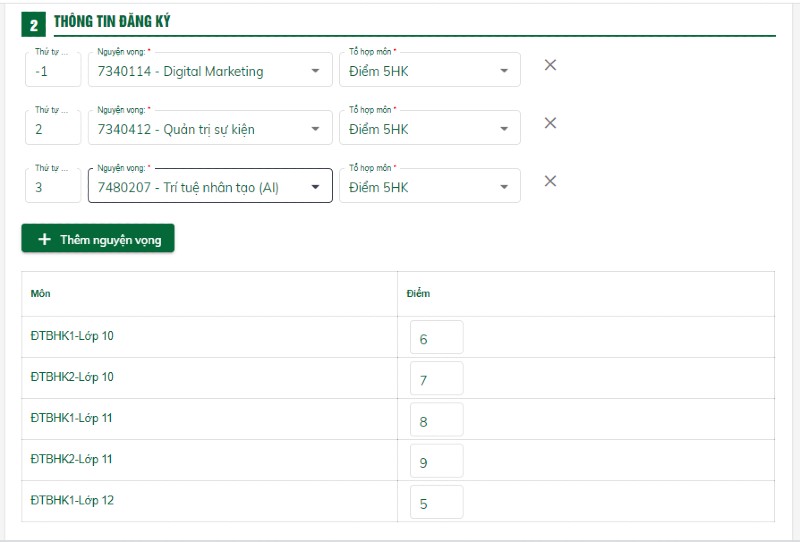Open the Digital Marketing nguyện vọng dropdown

(x=210, y=70)
